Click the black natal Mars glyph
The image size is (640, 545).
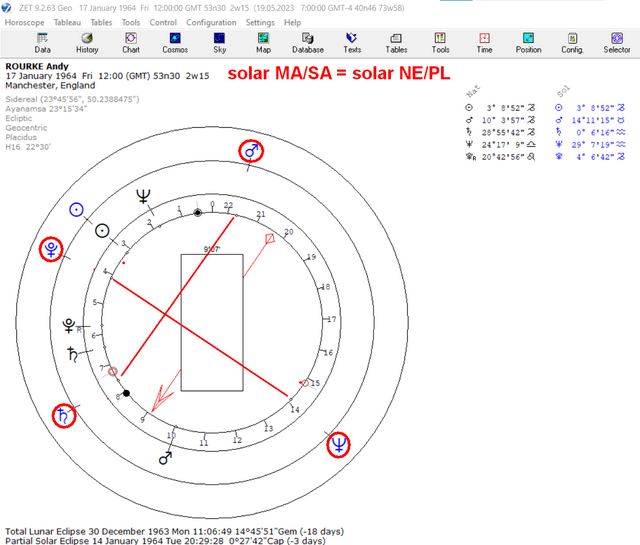tap(165, 458)
